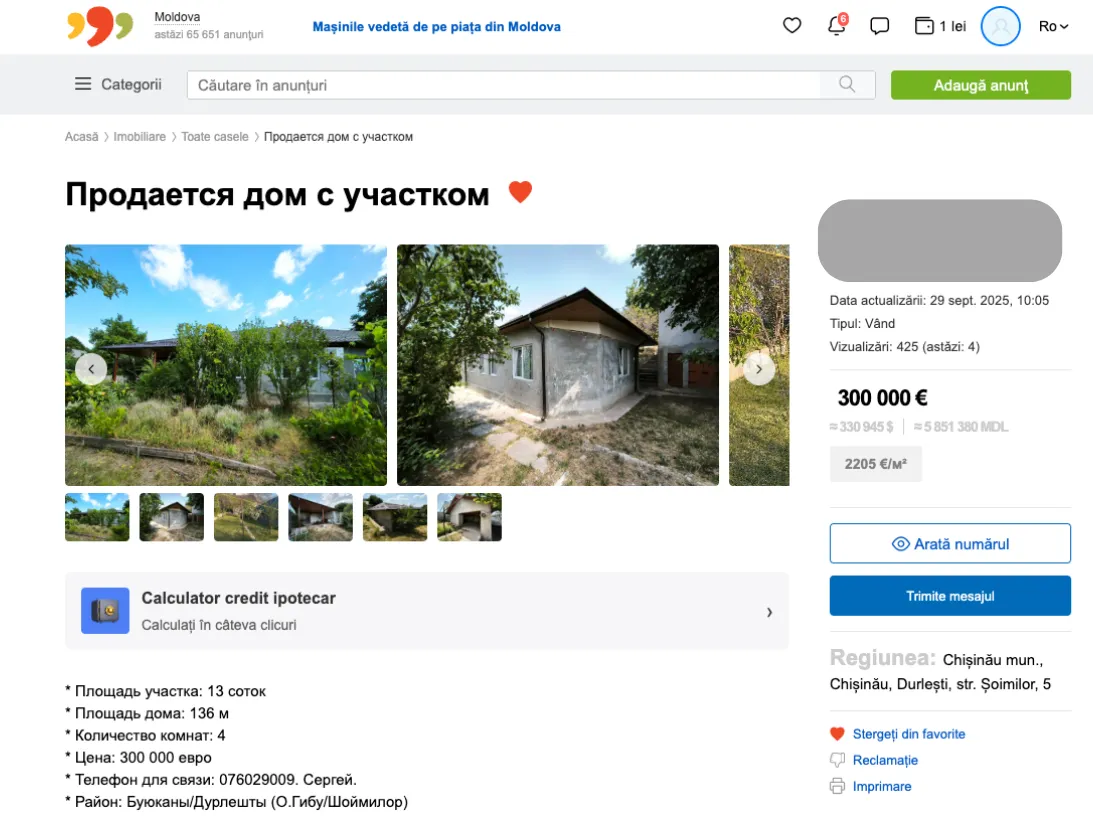Go to previous photo with left arrow
Viewport: 1093px width, 816px height.
point(91,369)
